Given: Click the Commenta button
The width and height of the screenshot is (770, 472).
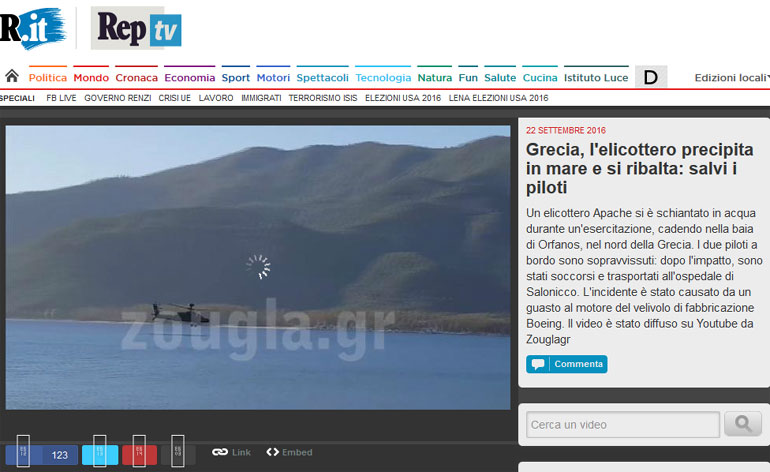Looking at the screenshot, I should click(567, 364).
